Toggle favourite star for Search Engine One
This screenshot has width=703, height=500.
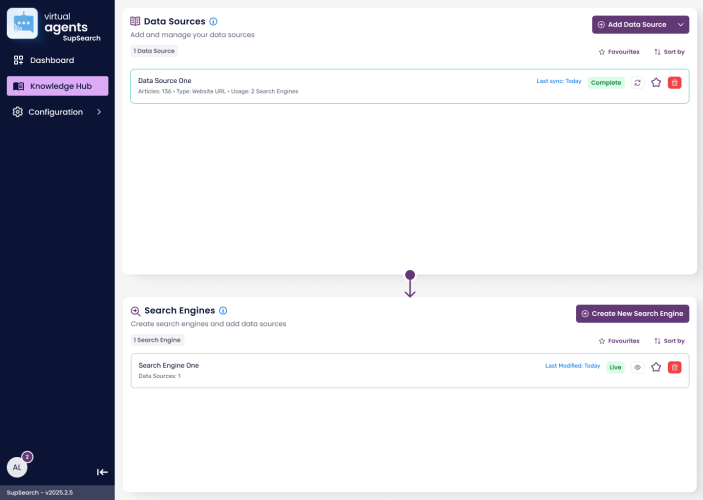[x=656, y=367]
